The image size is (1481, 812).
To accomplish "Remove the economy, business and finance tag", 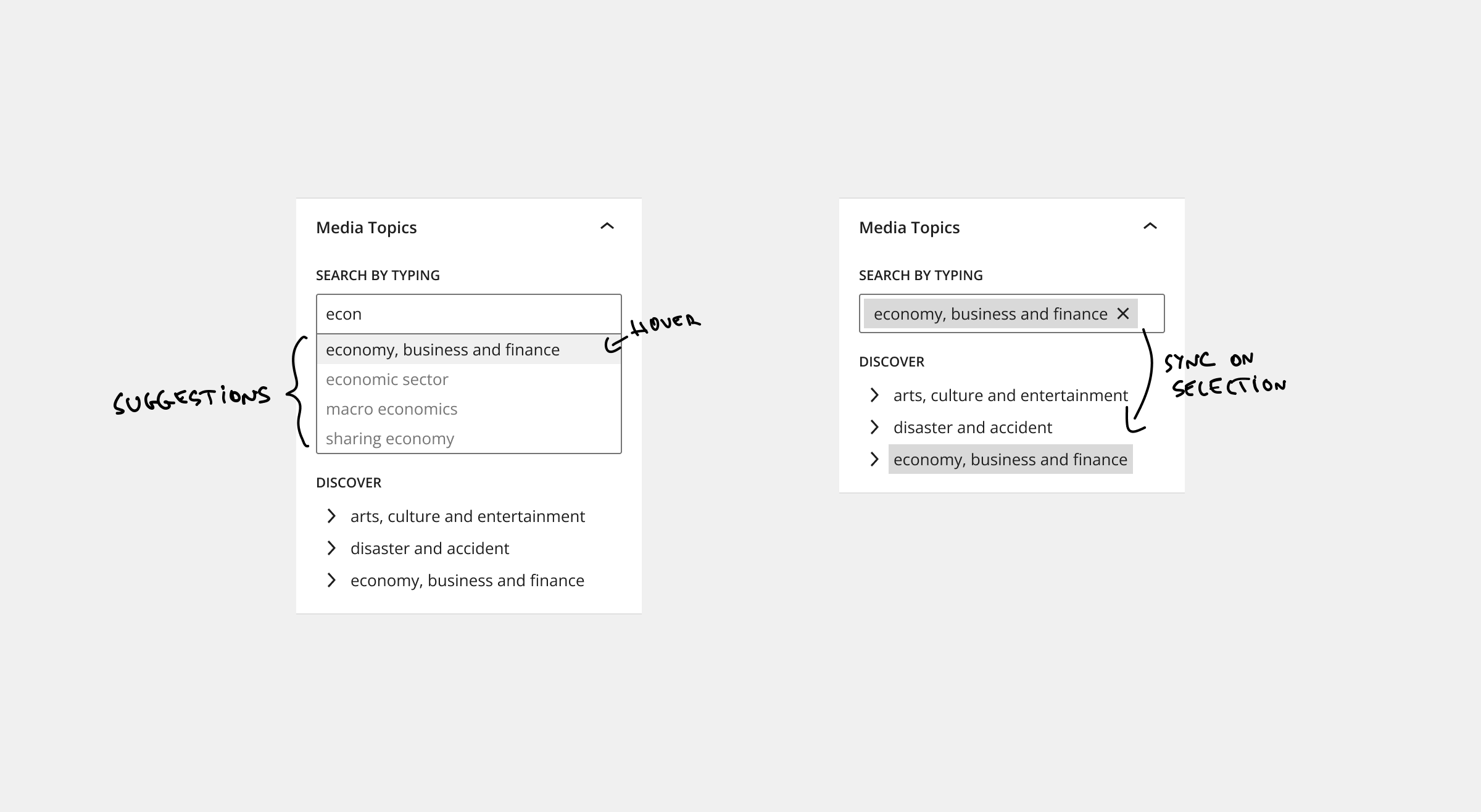I will (x=1123, y=313).
